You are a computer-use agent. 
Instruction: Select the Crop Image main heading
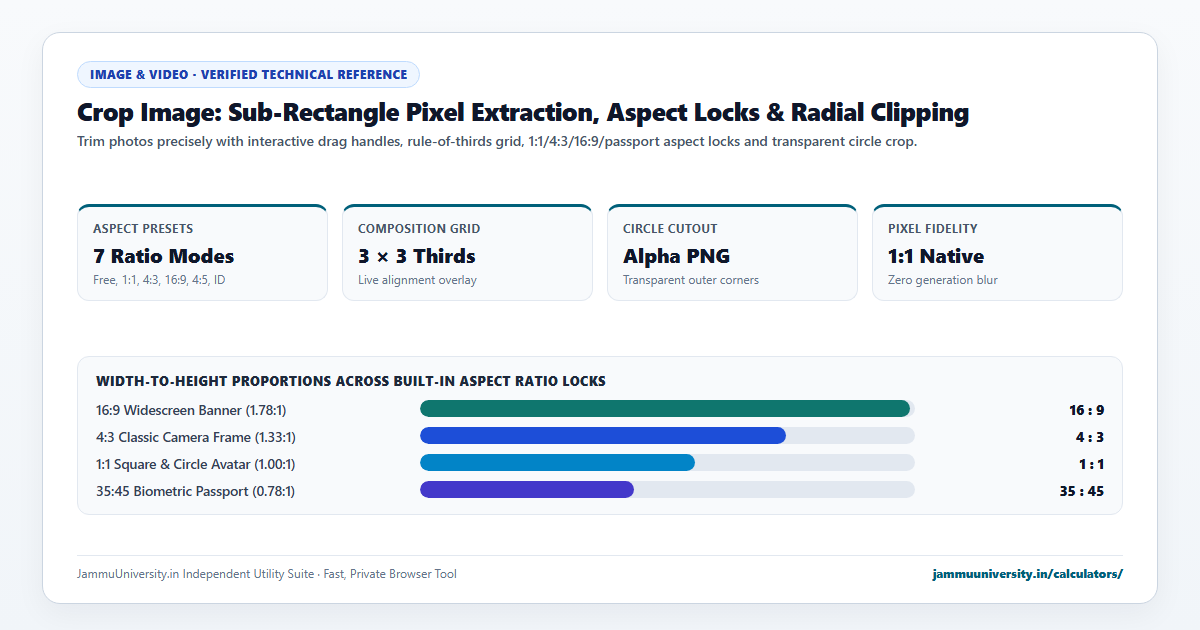pyautogui.click(x=523, y=112)
